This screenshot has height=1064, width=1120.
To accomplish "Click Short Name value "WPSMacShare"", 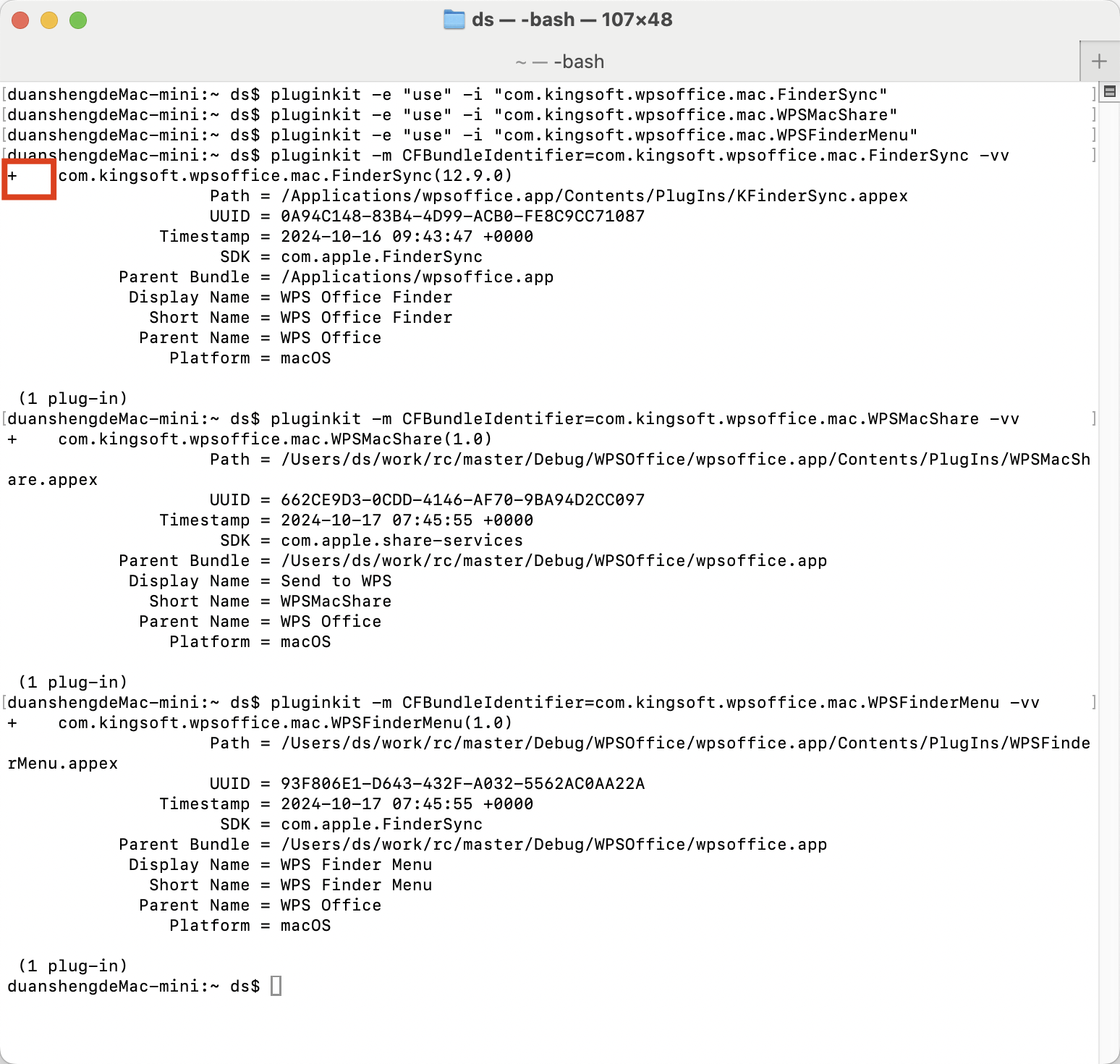I will tap(336, 601).
